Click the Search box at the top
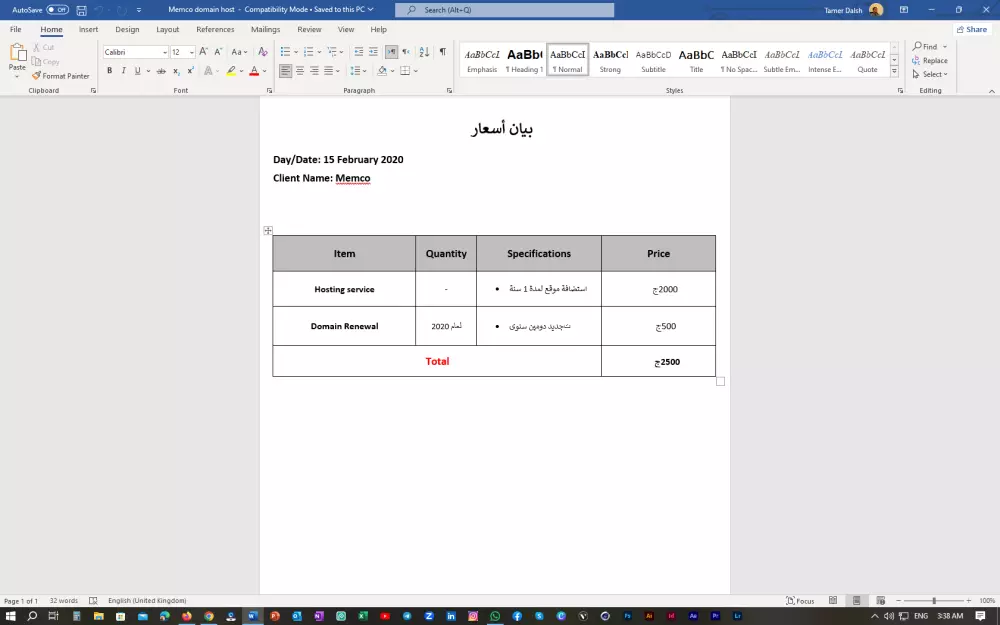The height and width of the screenshot is (625, 1000). coord(505,9)
